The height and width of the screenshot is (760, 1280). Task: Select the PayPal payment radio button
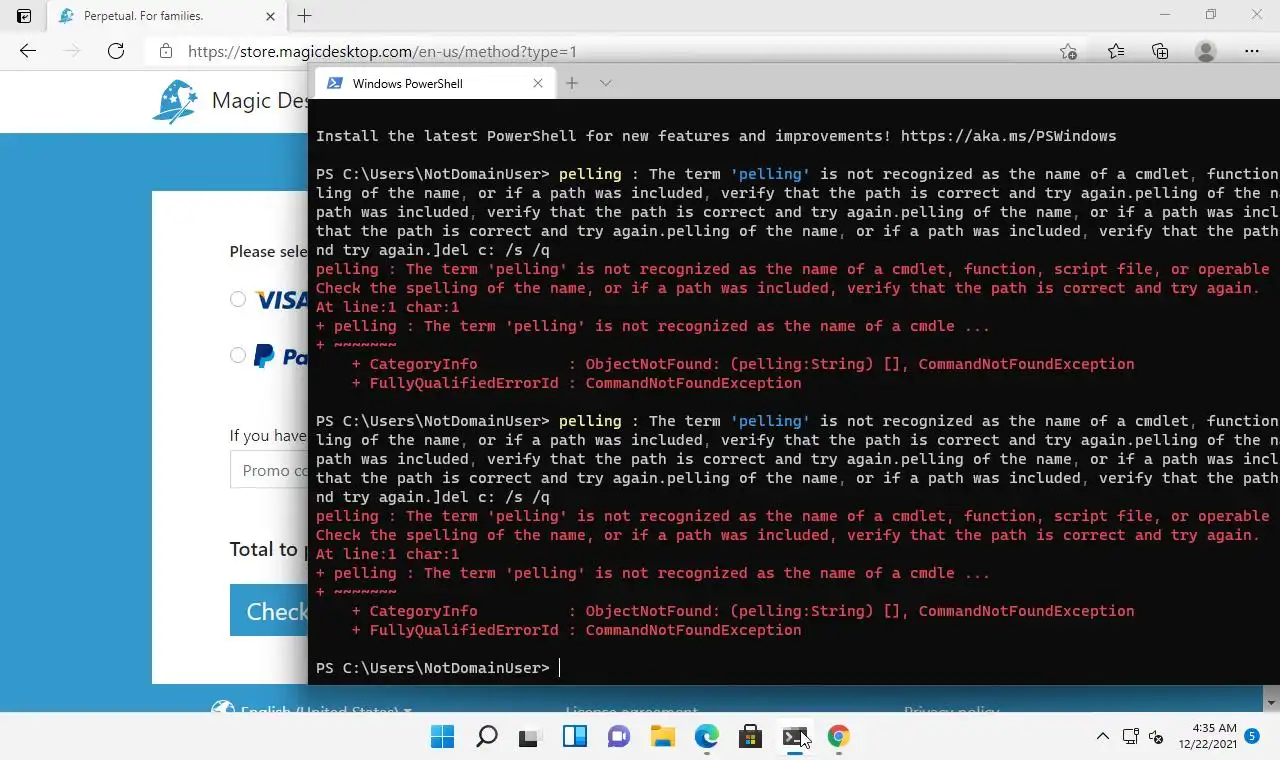(238, 355)
